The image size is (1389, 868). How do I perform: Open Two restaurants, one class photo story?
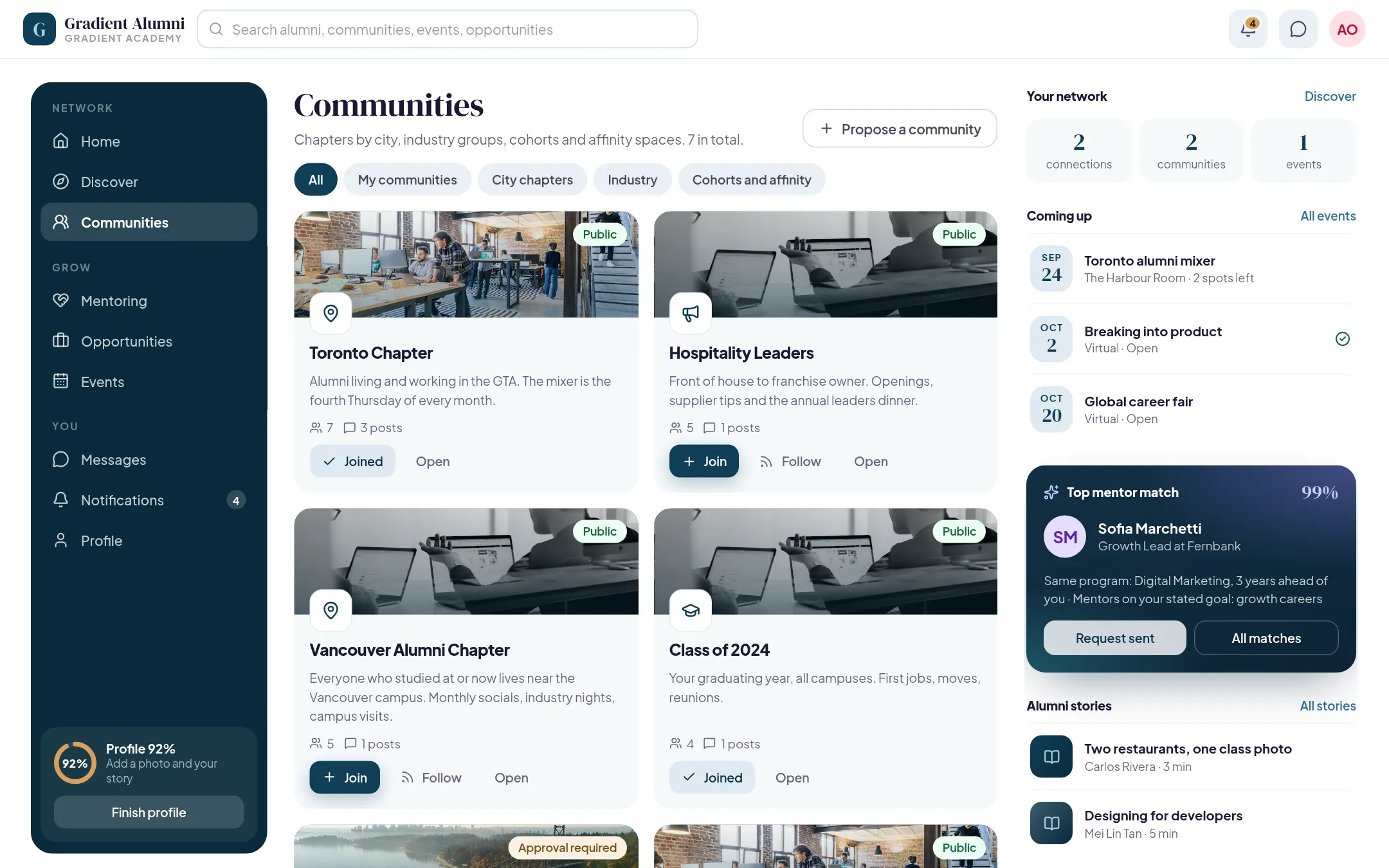point(1192,757)
